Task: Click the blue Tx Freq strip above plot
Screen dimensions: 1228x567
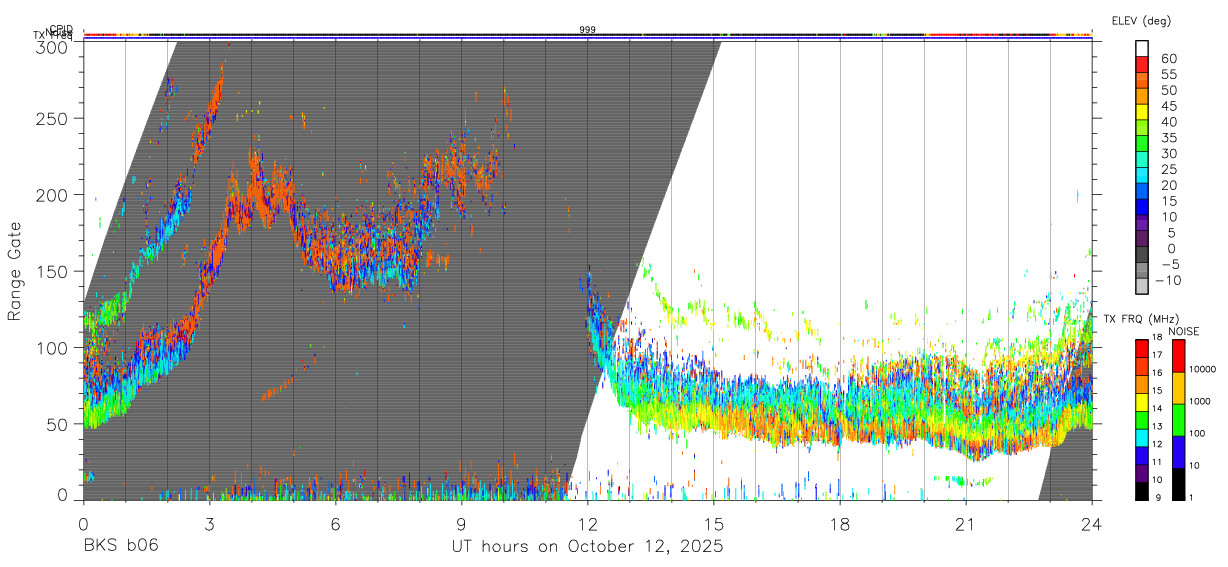Action: pos(588,39)
